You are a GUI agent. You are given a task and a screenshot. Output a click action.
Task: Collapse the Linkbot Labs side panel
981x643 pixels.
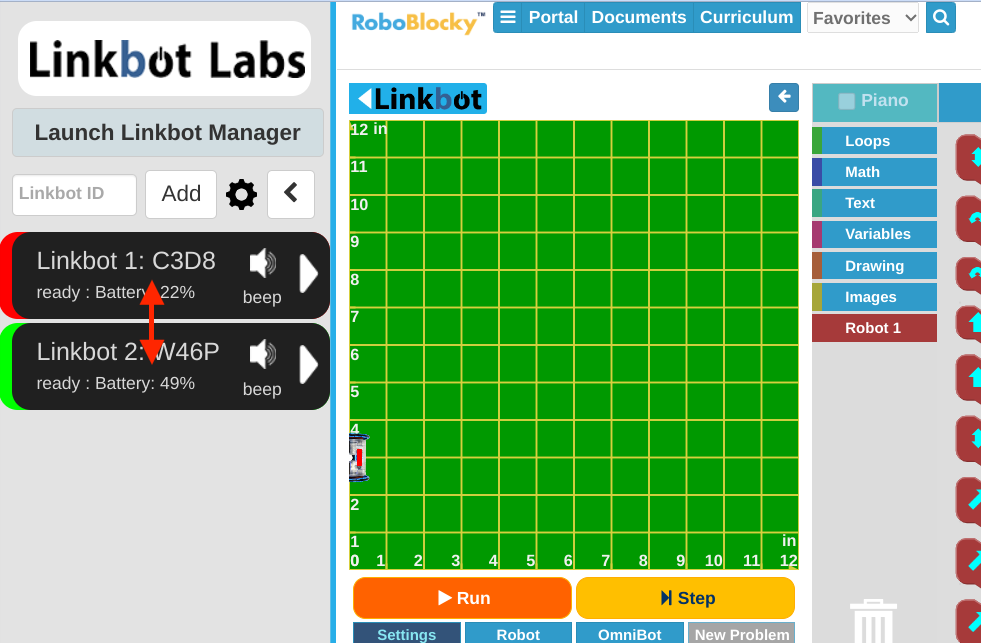[x=291, y=195]
